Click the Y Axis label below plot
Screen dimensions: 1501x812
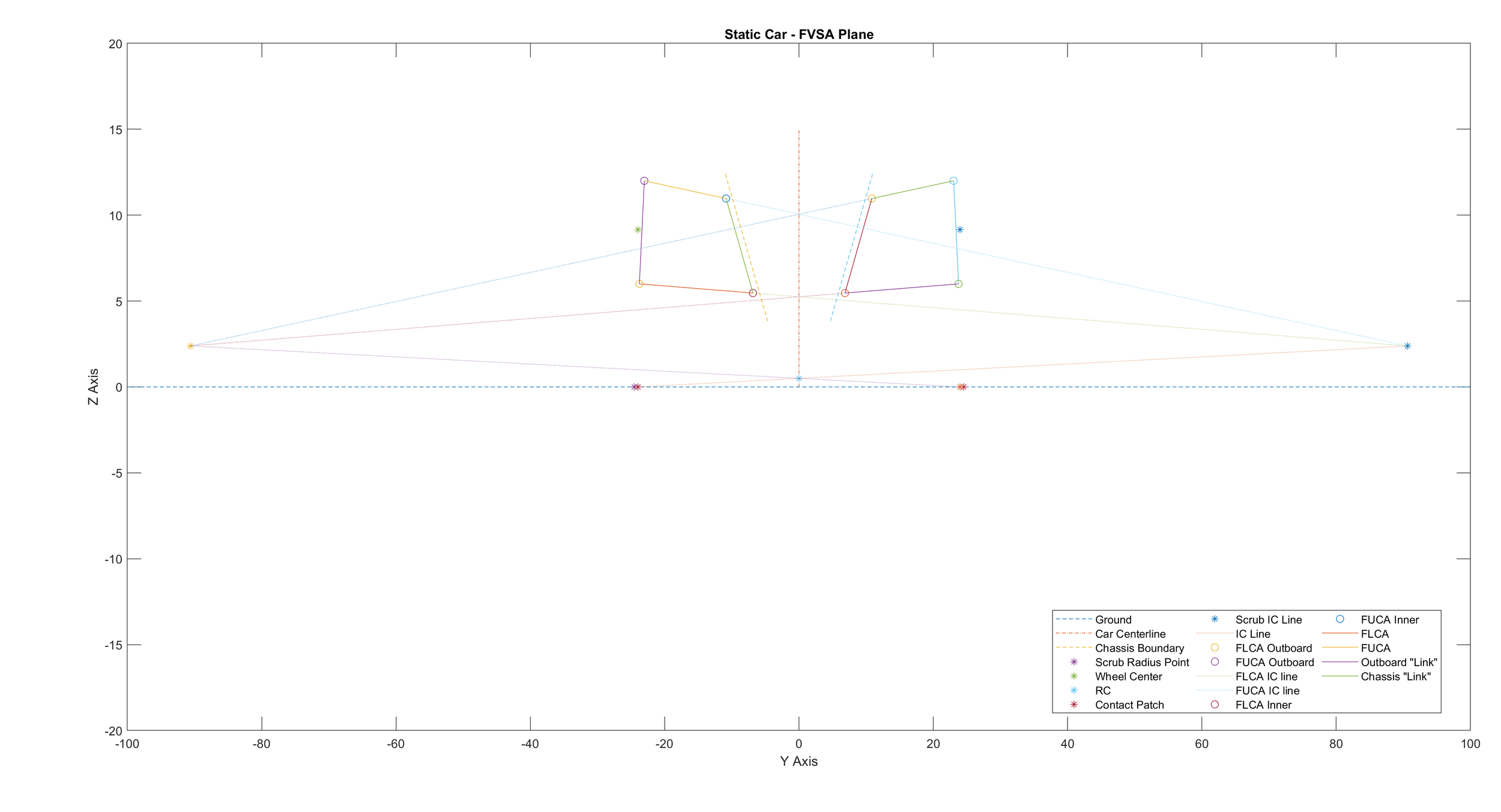[x=799, y=762]
